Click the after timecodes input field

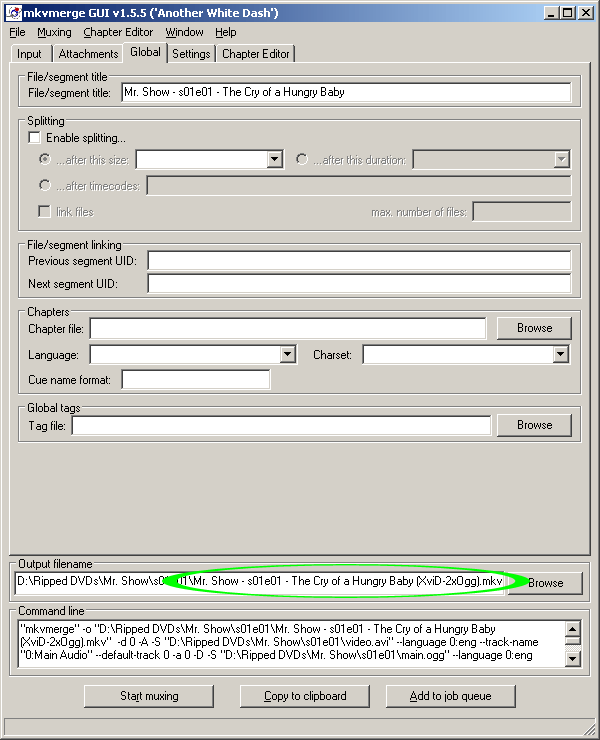pos(359,185)
